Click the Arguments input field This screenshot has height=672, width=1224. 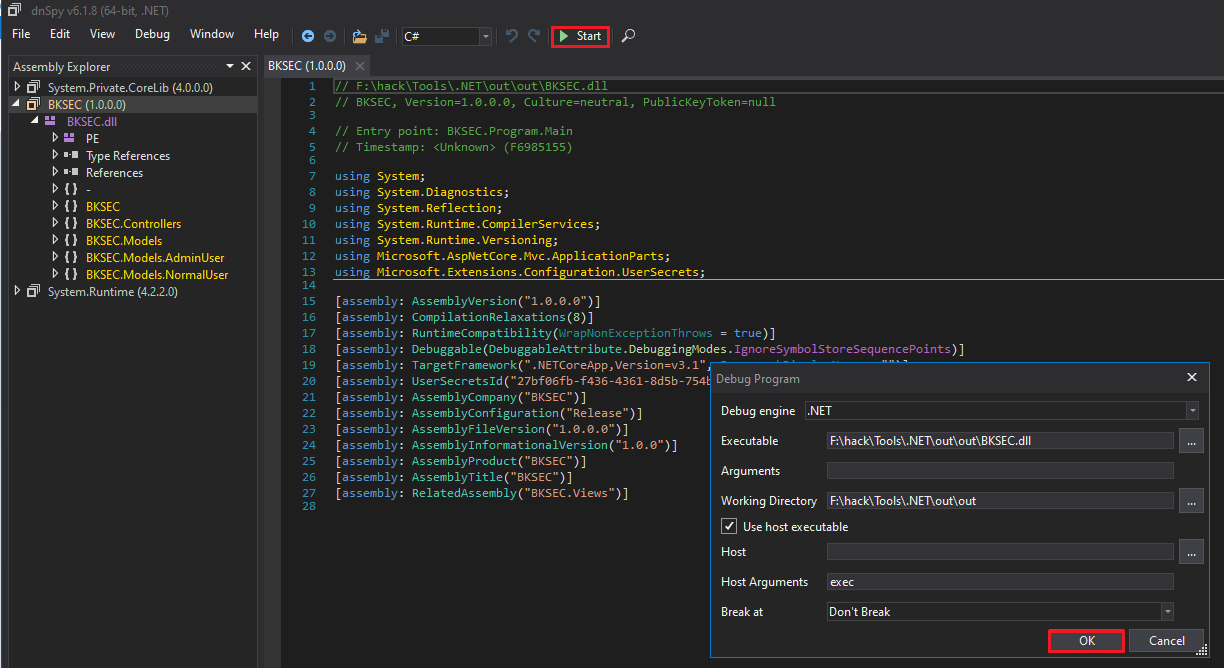1000,471
